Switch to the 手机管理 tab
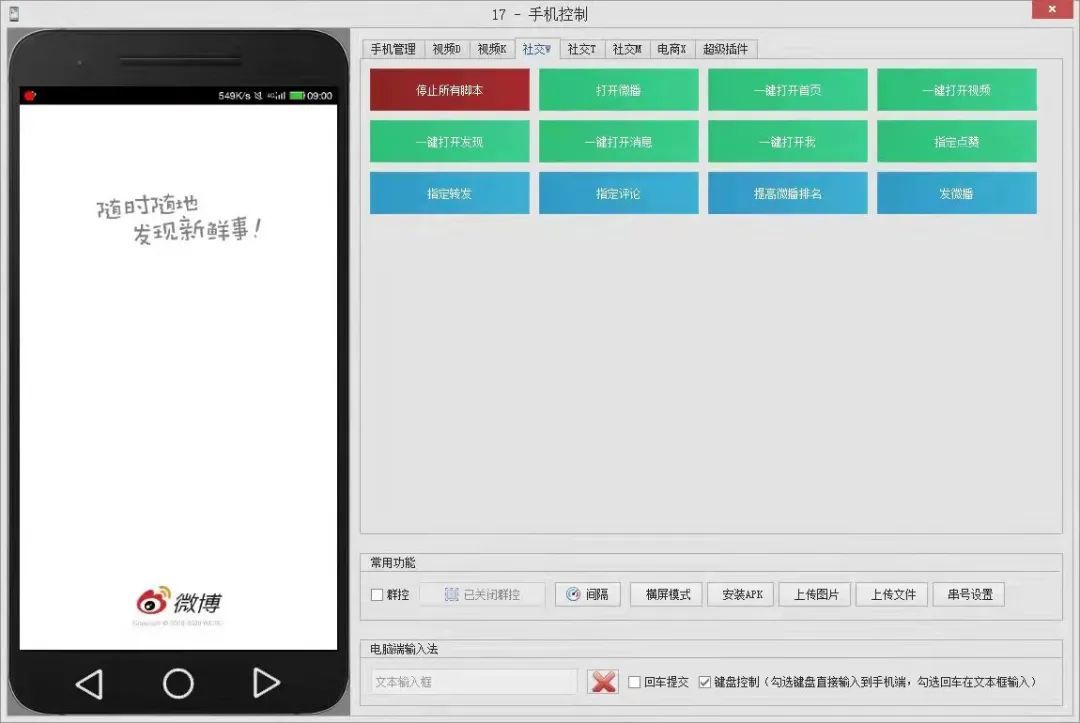 (393, 49)
